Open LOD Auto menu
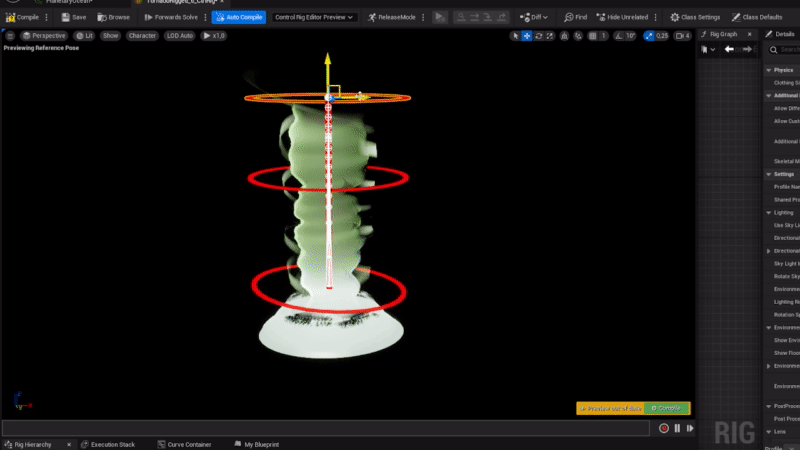The height and width of the screenshot is (450, 800). point(180,36)
